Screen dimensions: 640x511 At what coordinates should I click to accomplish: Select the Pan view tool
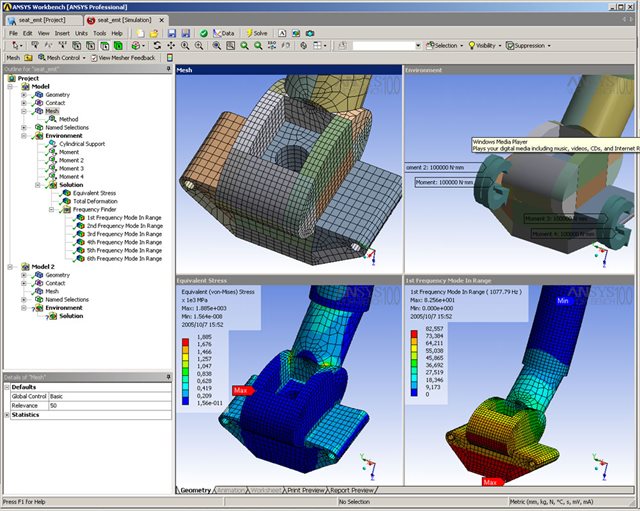171,46
